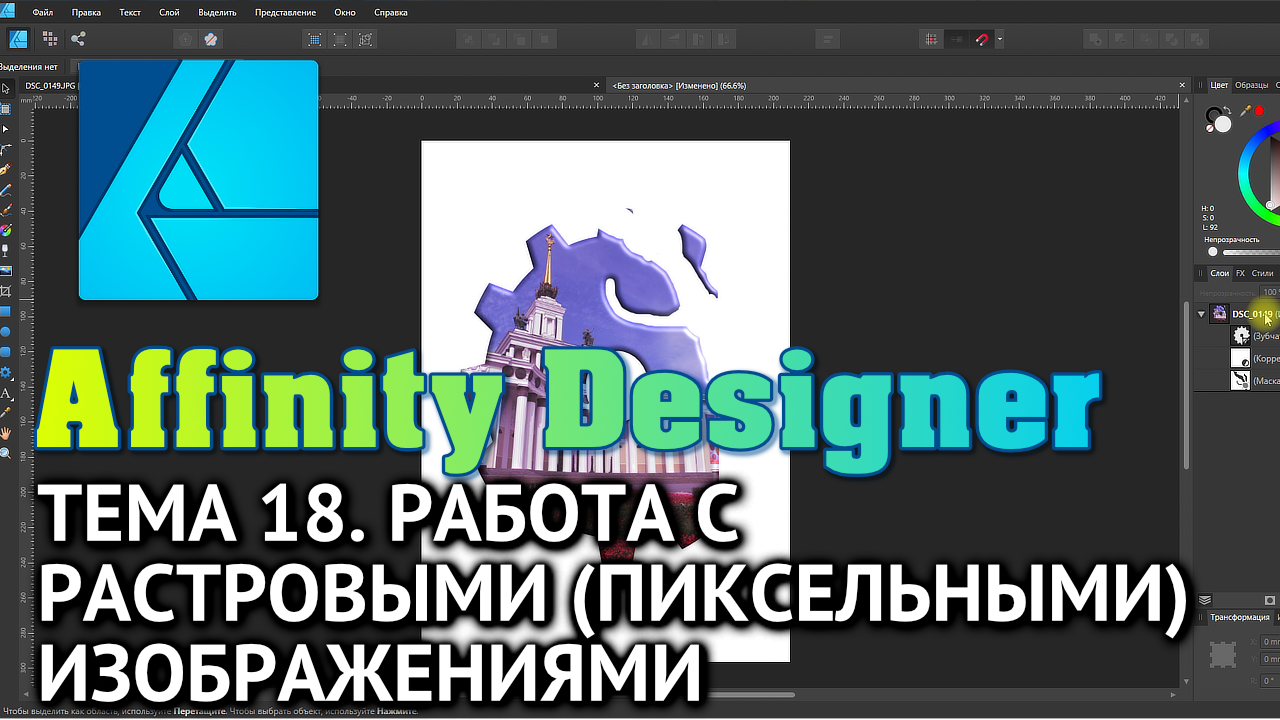Click the dashed-square bounds icon in toolbar
The image size is (1280, 720).
pos(341,40)
